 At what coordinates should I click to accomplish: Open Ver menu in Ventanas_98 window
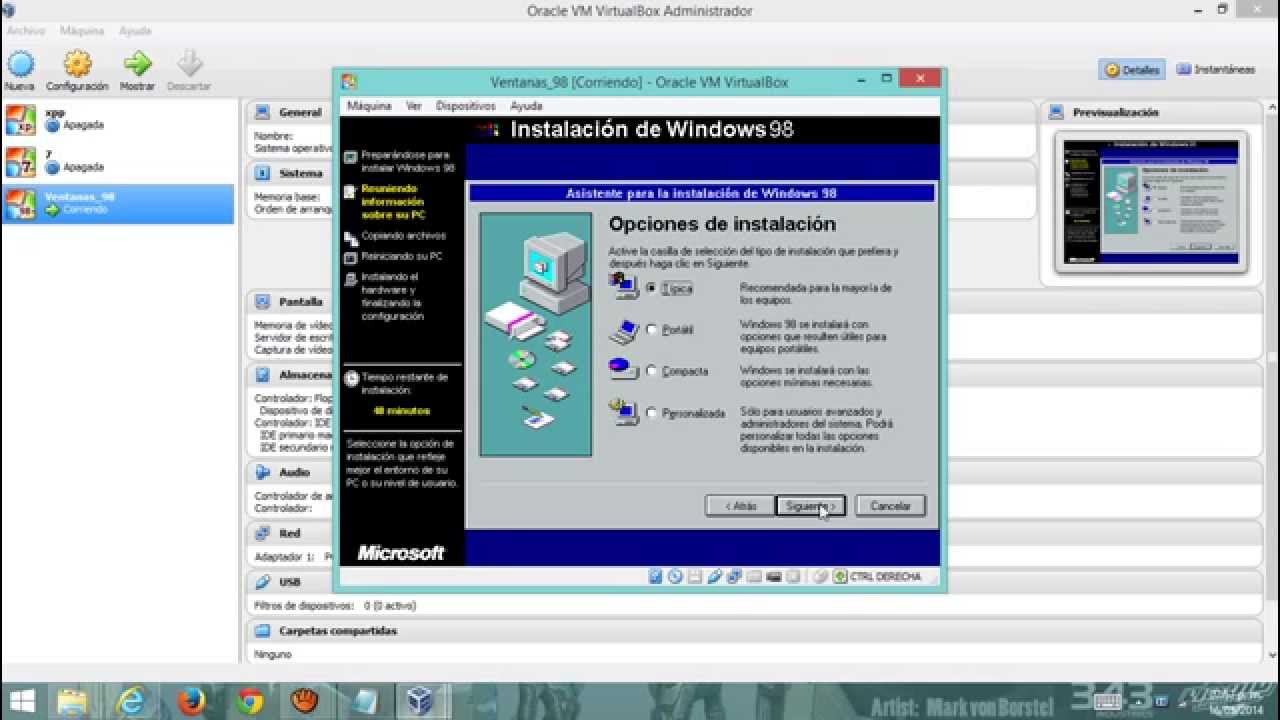coord(414,105)
